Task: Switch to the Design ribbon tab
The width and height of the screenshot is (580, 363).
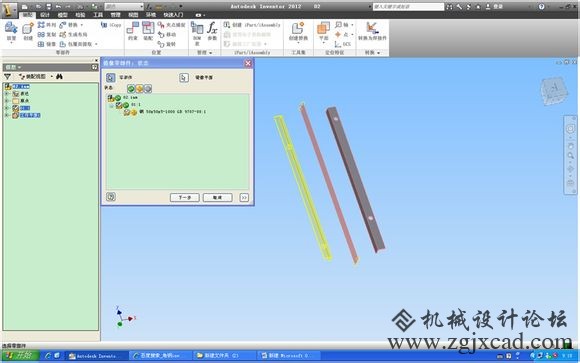Action: tap(45, 15)
